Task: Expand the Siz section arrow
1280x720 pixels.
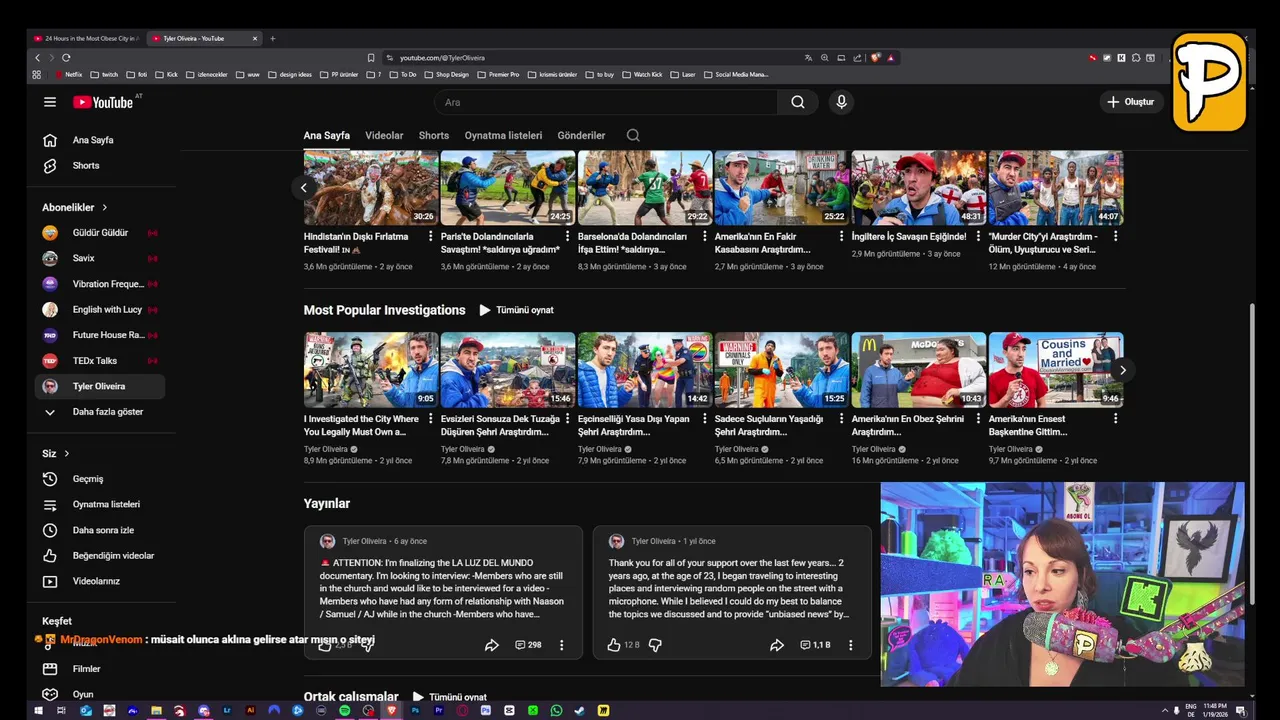Action: coord(67,453)
